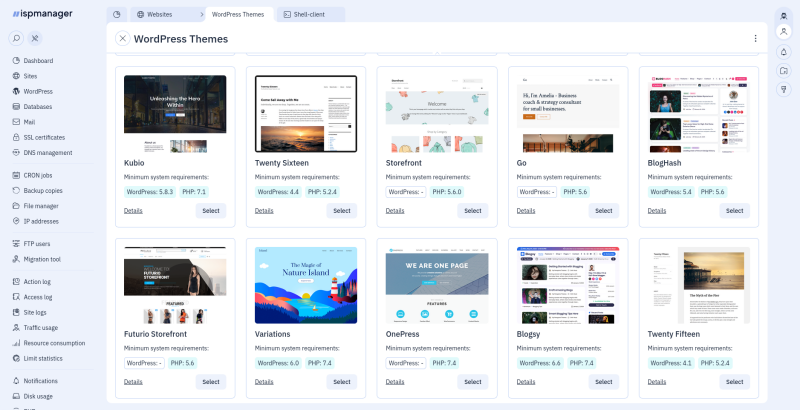The height and width of the screenshot is (410, 800).
Task: Open the vertical three-dot options menu
Action: point(755,39)
